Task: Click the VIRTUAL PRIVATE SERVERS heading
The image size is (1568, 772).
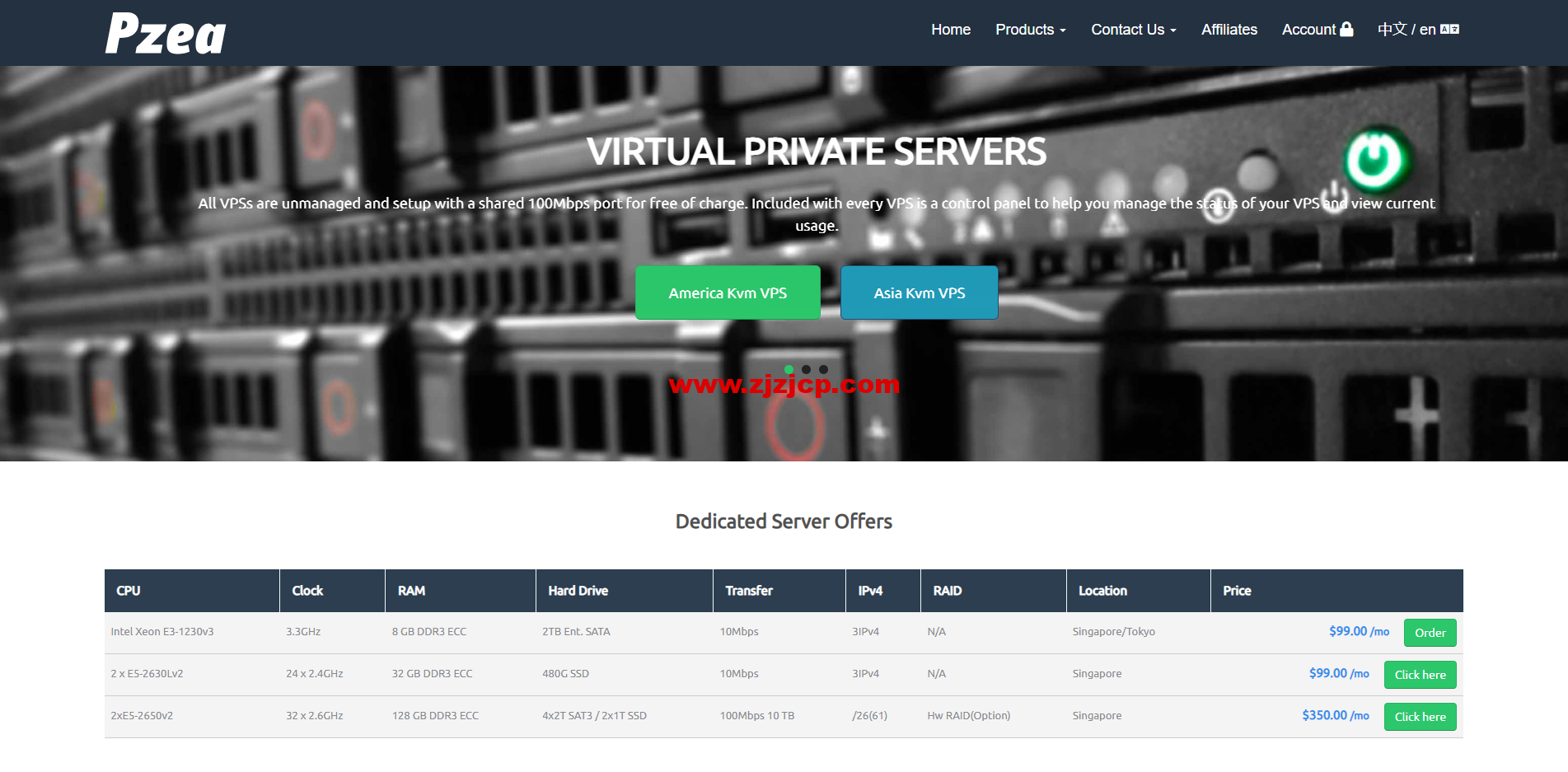Action: coord(817,152)
